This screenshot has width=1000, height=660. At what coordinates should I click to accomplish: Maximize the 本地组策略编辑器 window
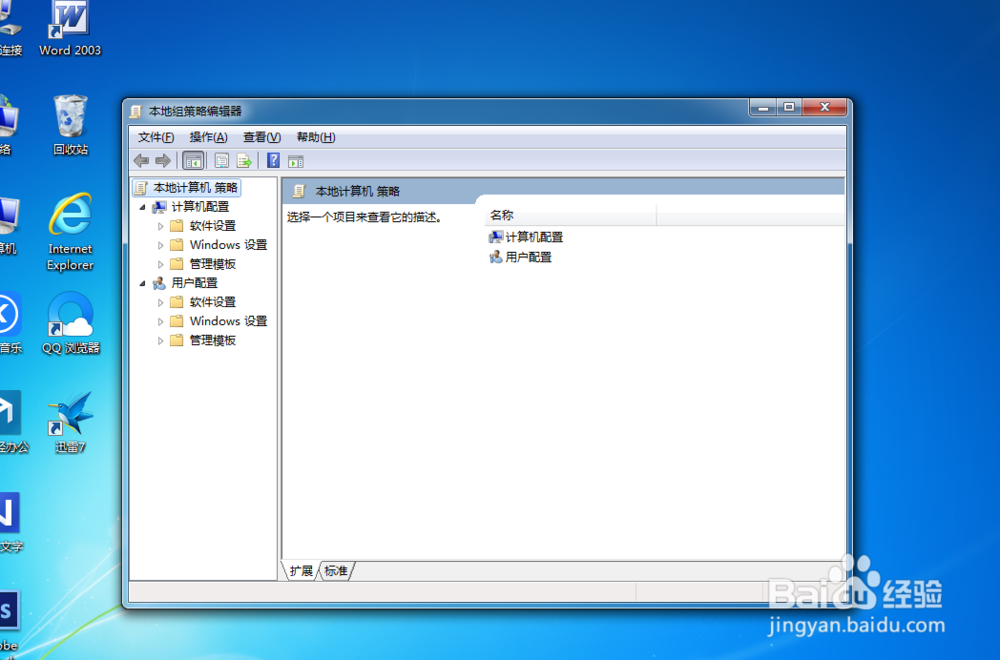pyautogui.click(x=789, y=107)
